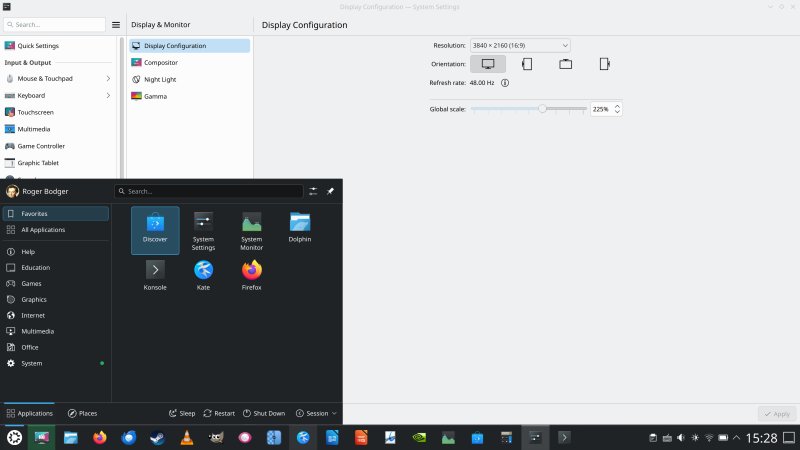Open the Discover shopping bag on the taskbar

click(478, 437)
